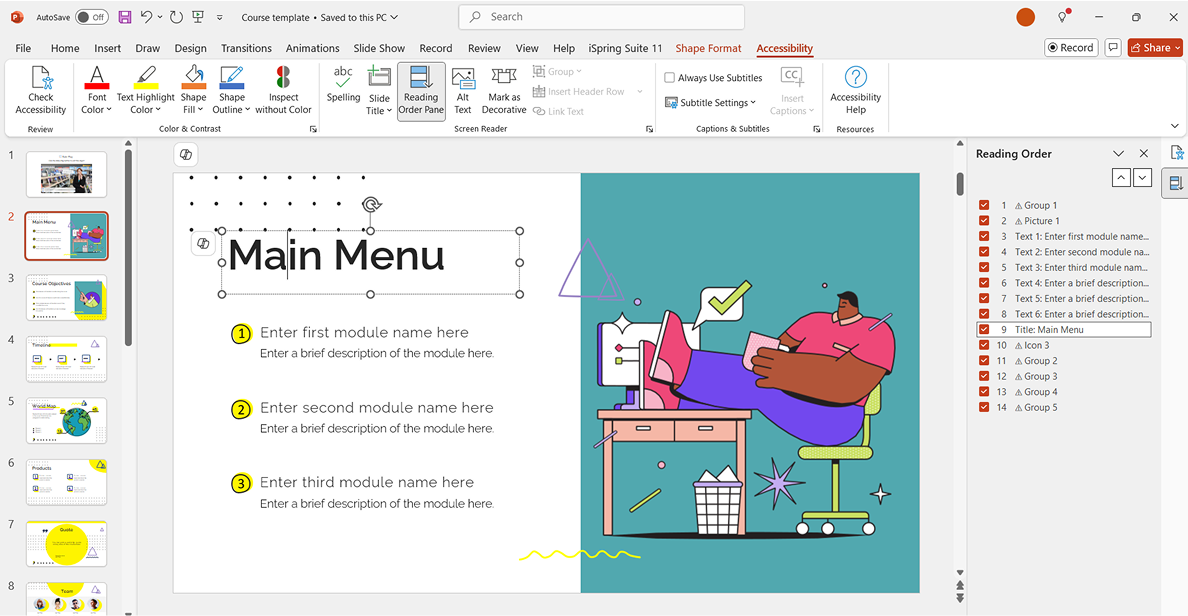This screenshot has width=1188, height=616.
Task: Uncheck the Title: Main Menu checkbox
Action: 983,330
